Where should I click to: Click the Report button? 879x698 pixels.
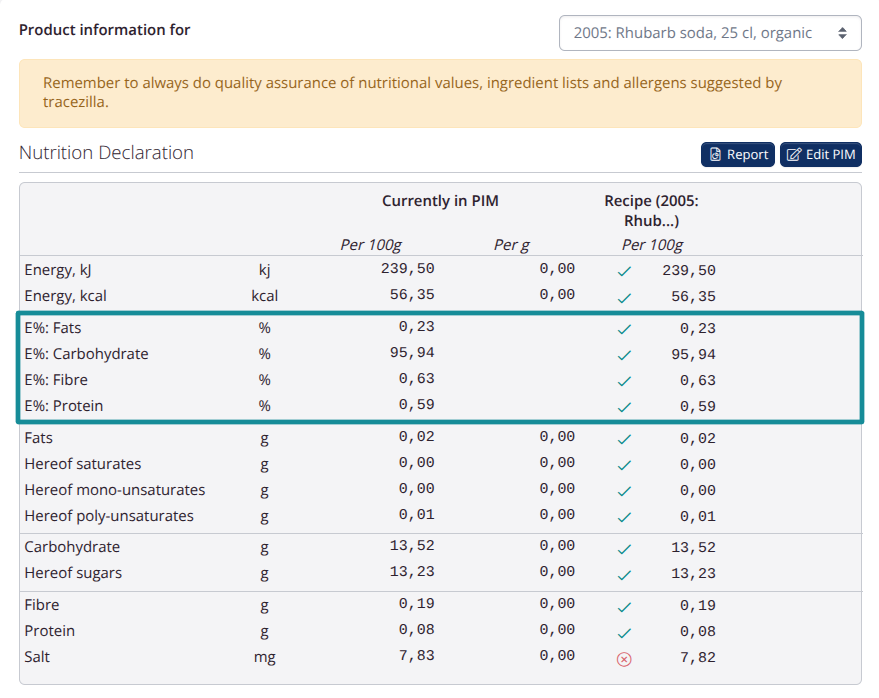click(737, 154)
